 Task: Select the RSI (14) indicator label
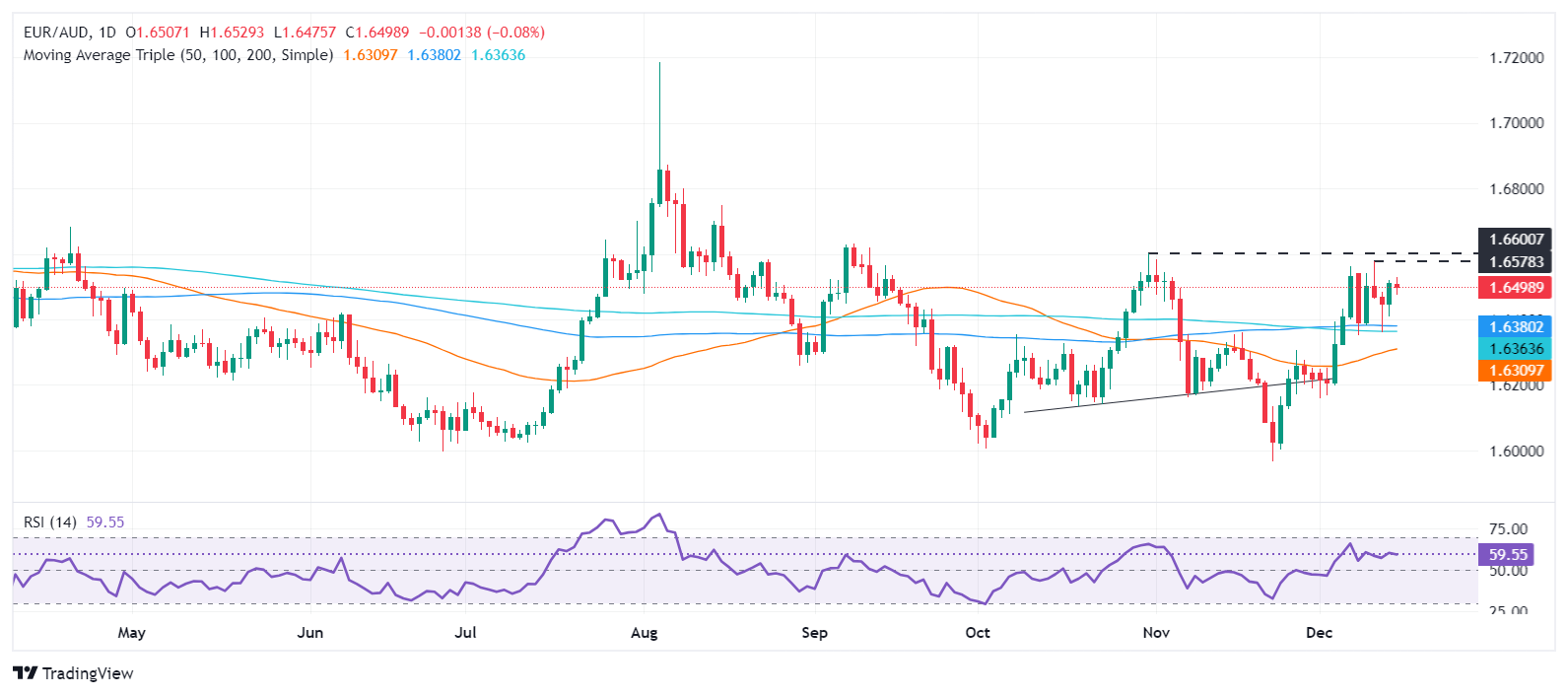coord(49,522)
